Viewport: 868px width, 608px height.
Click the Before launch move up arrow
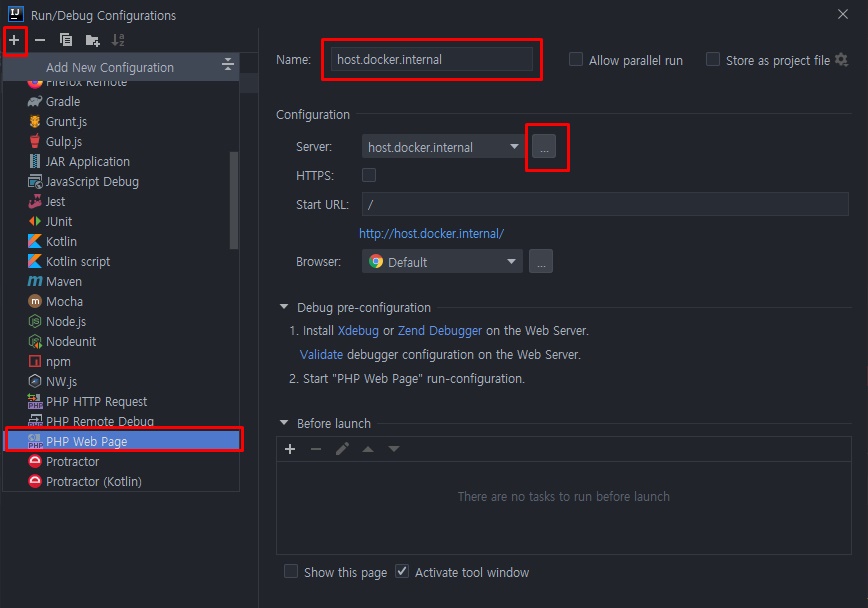point(368,449)
